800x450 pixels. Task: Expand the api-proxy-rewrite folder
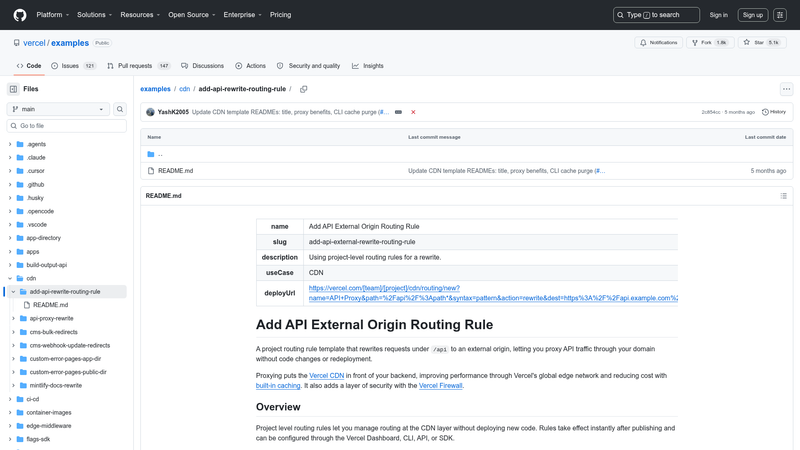13,318
